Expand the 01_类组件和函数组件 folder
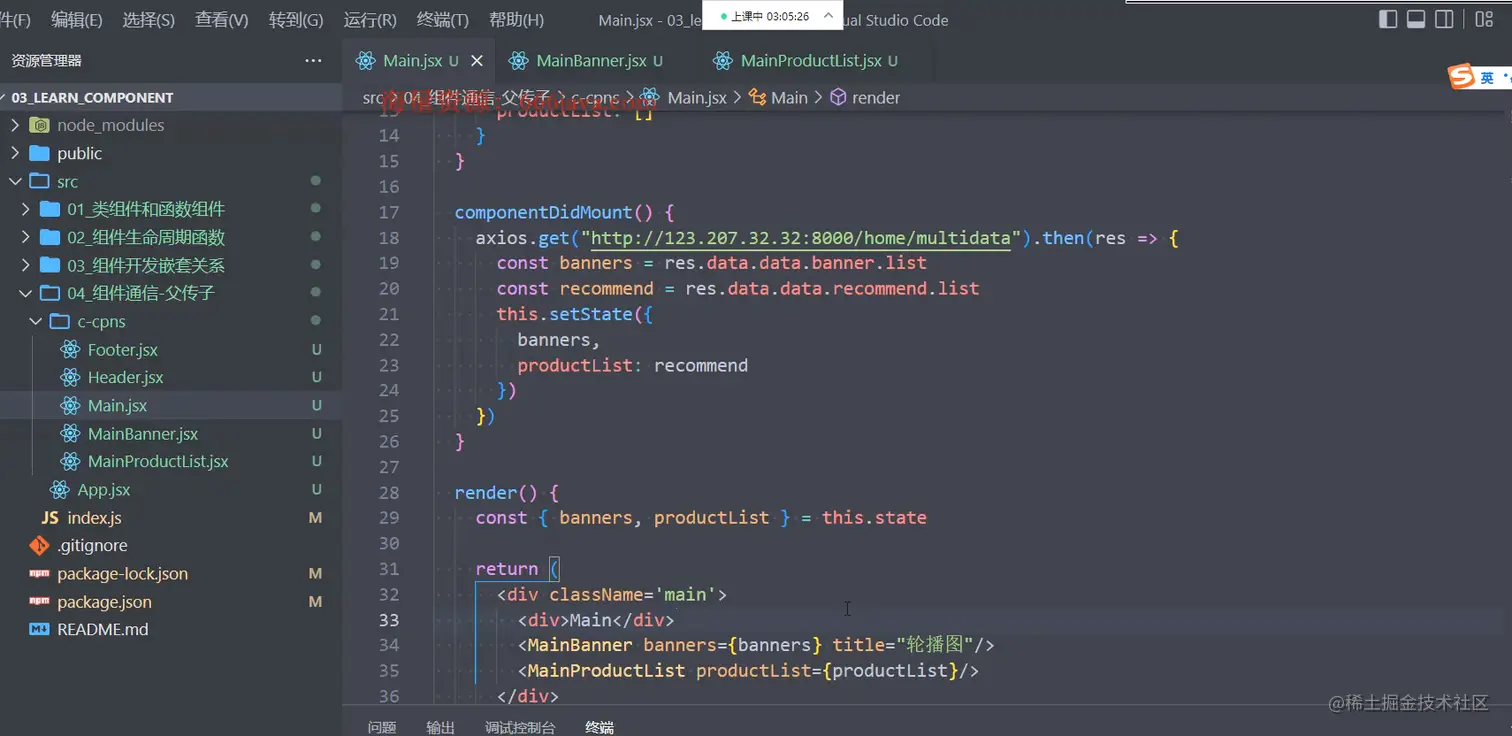The height and width of the screenshot is (736, 1512). point(27,210)
